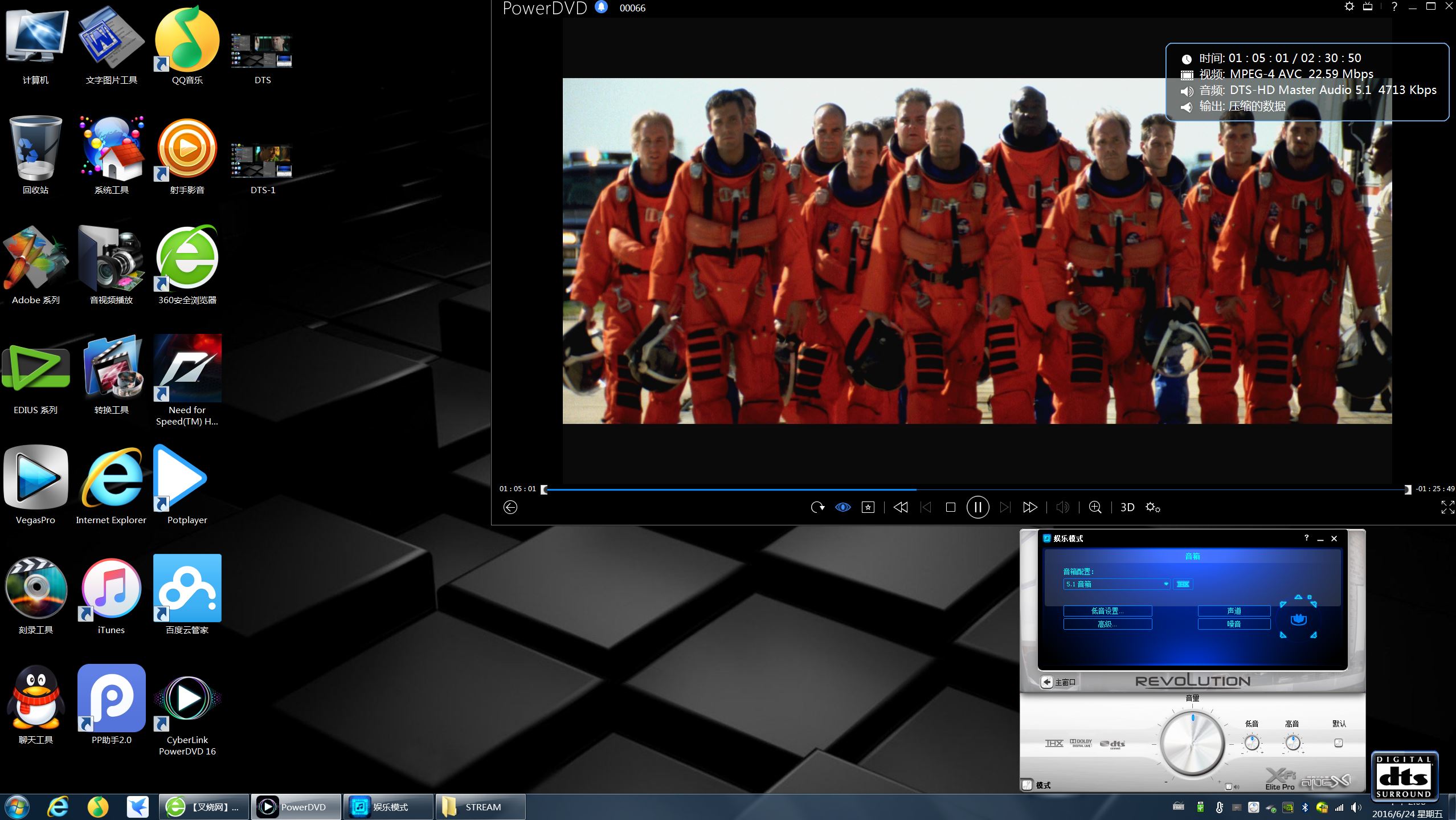The width and height of the screenshot is (1456, 820).
Task: Click the front center speaker triangle
Action: pos(1298,597)
